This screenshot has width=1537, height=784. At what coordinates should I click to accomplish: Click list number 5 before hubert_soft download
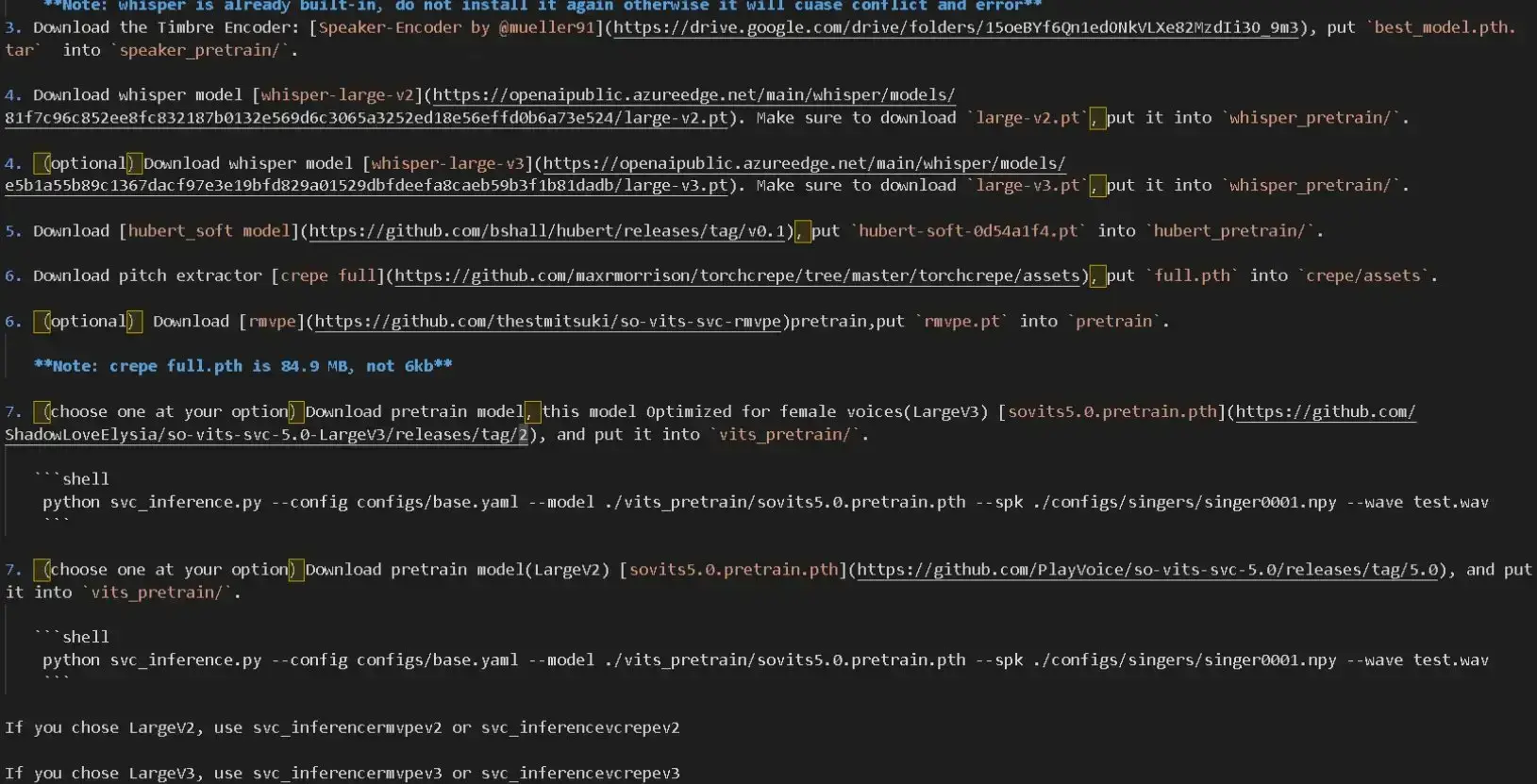(x=12, y=231)
